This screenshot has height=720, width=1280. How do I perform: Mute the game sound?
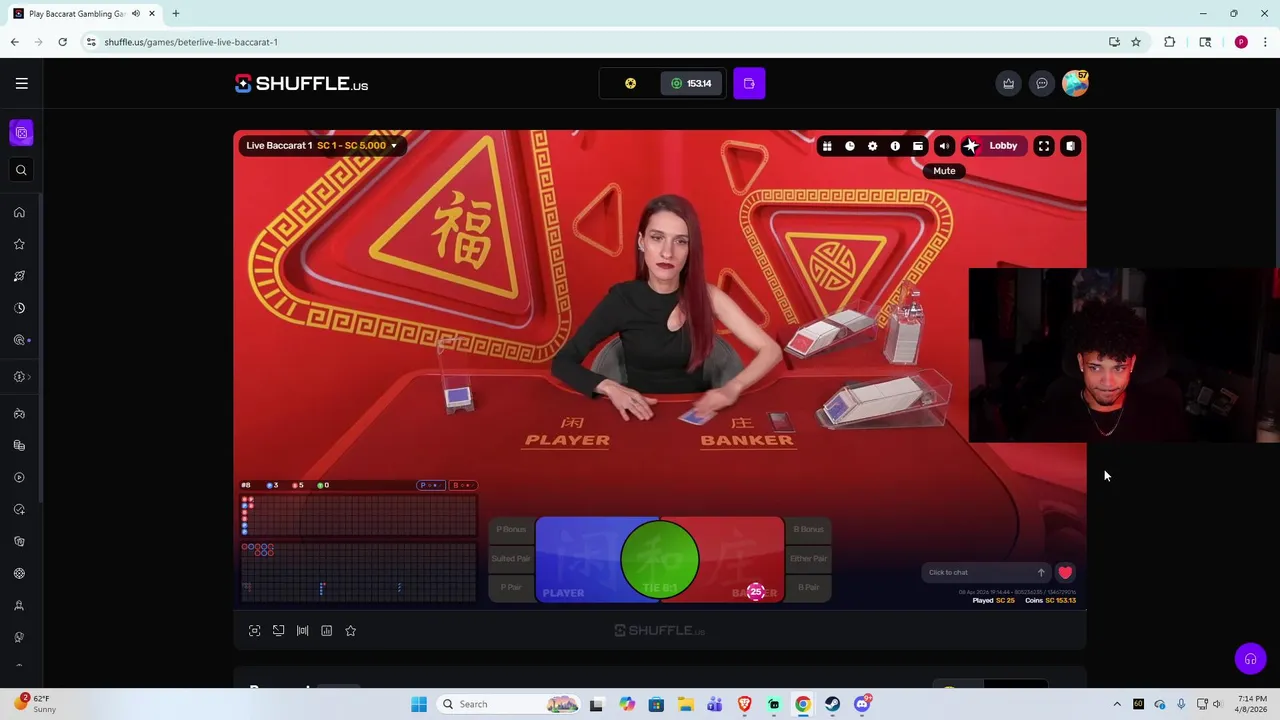tap(944, 146)
